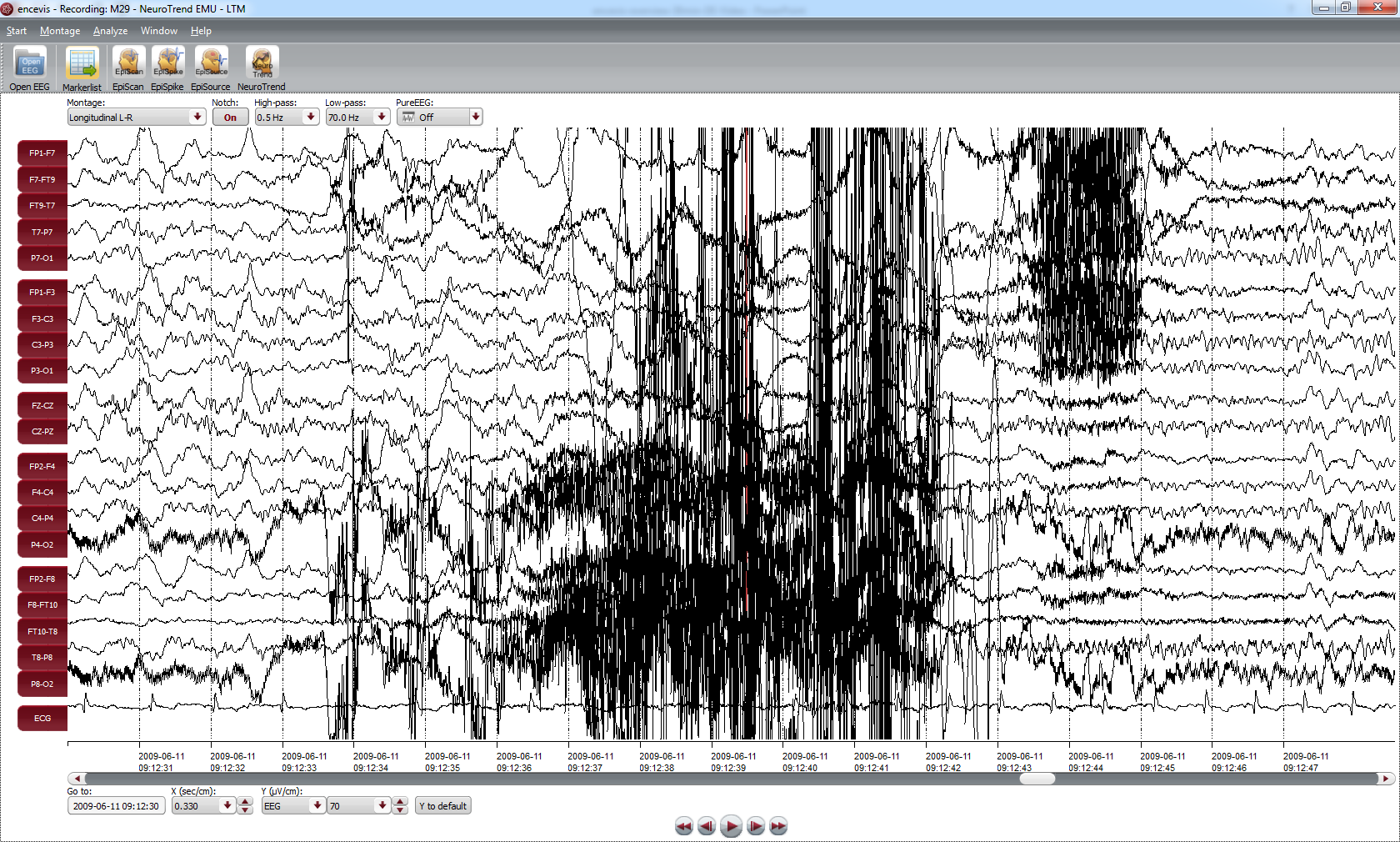The image size is (1400, 842).
Task: Decrease Y µV/cm with stepper down
Action: (400, 810)
